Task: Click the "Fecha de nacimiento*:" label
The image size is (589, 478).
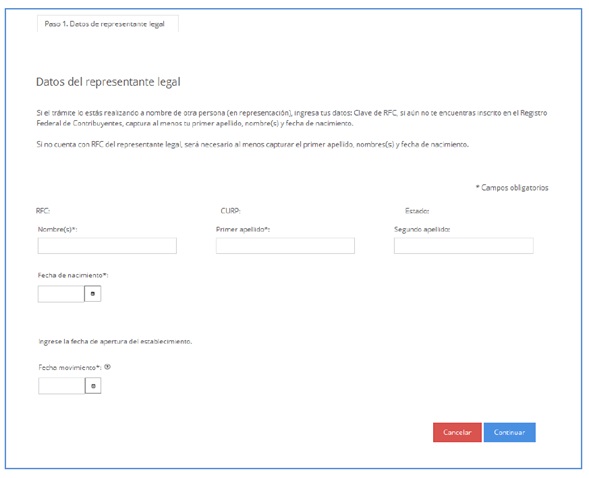Action: pyautogui.click(x=73, y=275)
